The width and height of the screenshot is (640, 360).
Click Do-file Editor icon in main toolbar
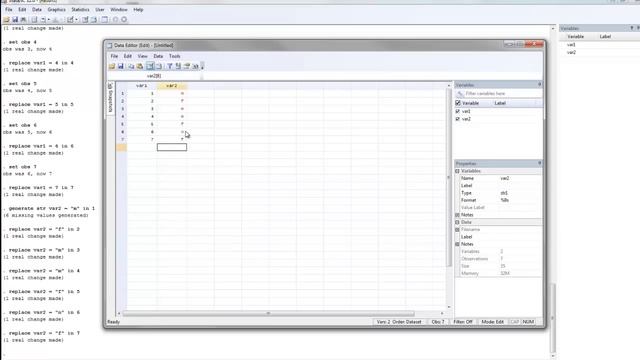coord(70,19)
